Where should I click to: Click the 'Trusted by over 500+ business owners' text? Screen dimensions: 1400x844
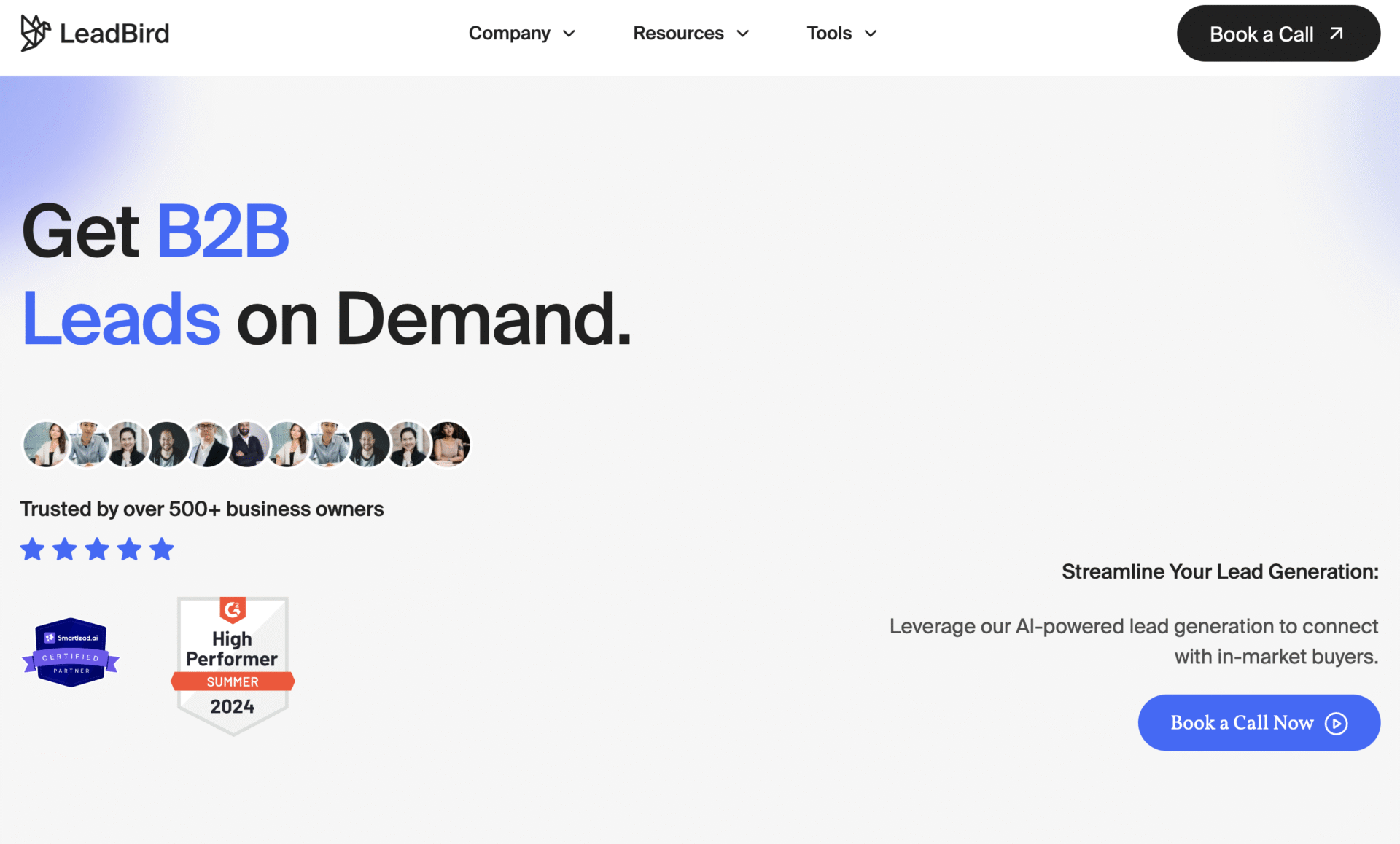(x=202, y=509)
